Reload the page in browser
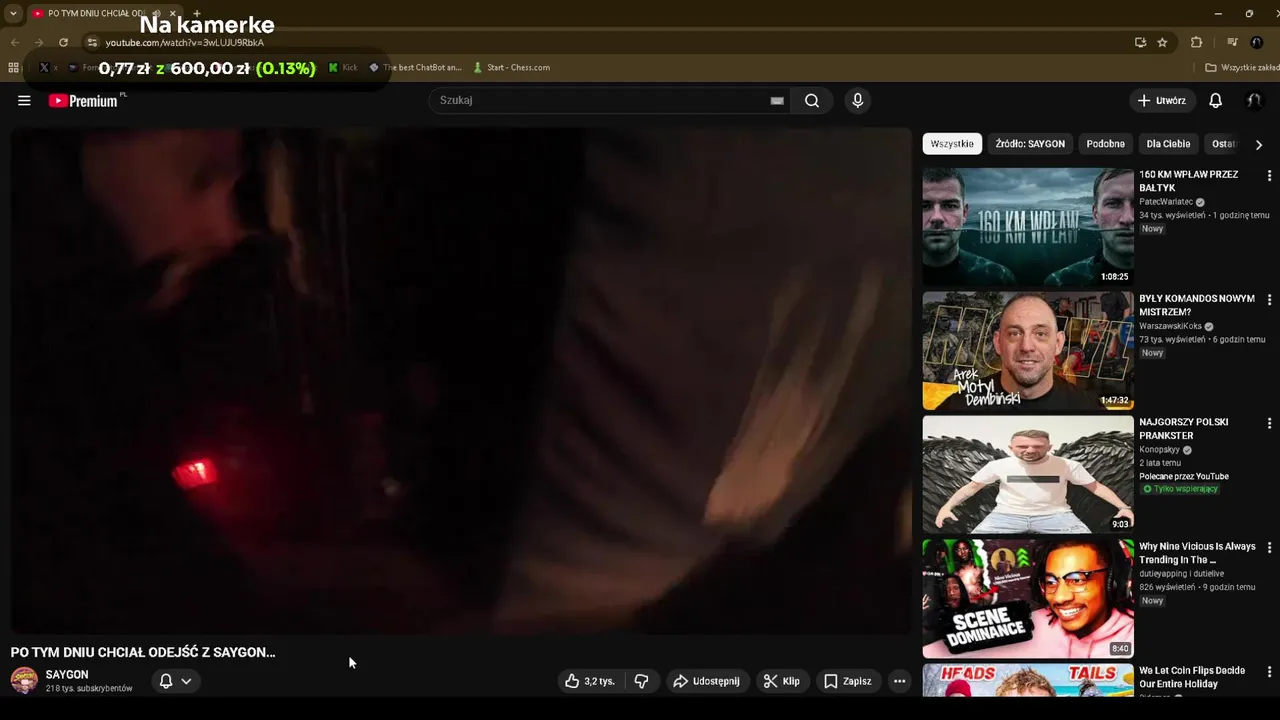 click(63, 42)
